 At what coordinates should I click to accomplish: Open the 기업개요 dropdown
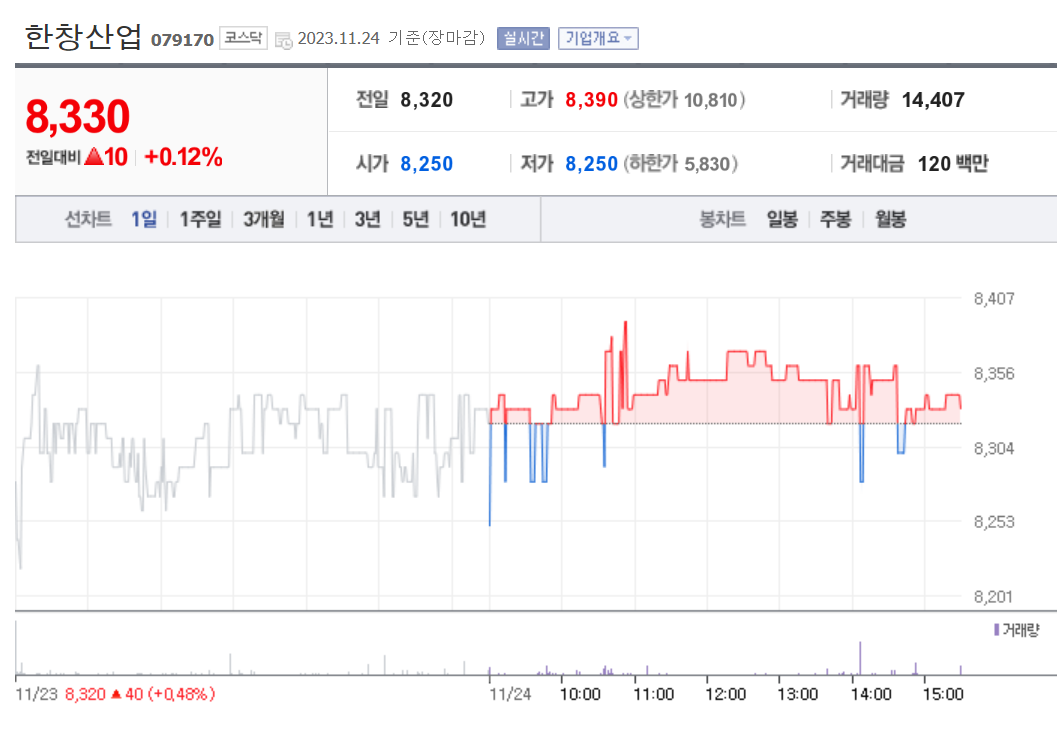pos(598,38)
